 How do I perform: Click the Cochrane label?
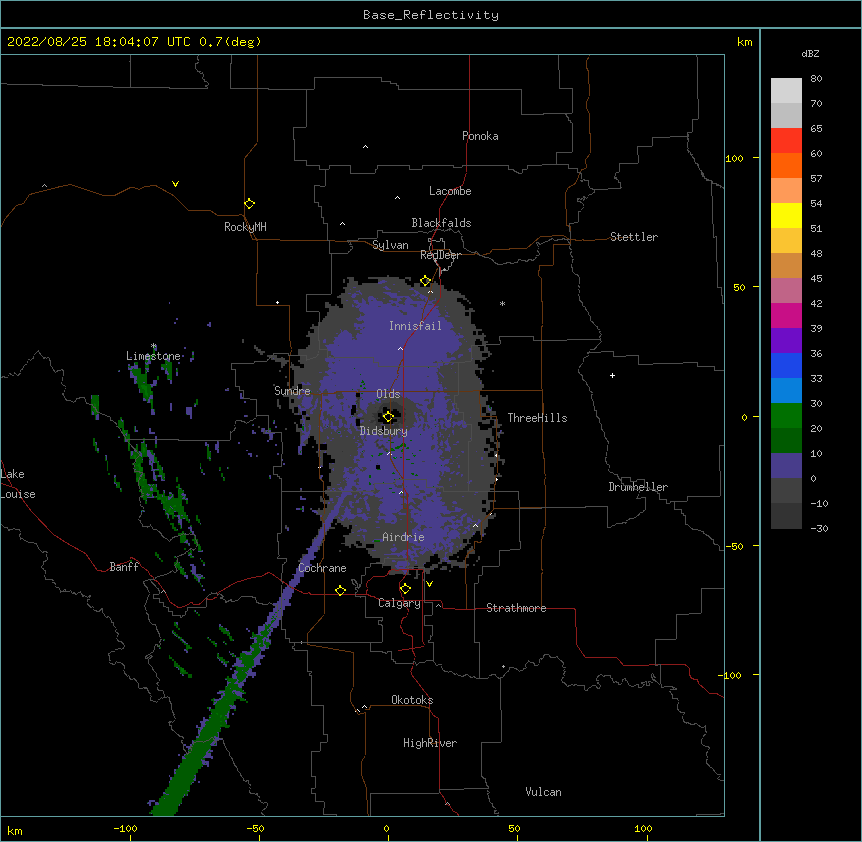point(322,568)
